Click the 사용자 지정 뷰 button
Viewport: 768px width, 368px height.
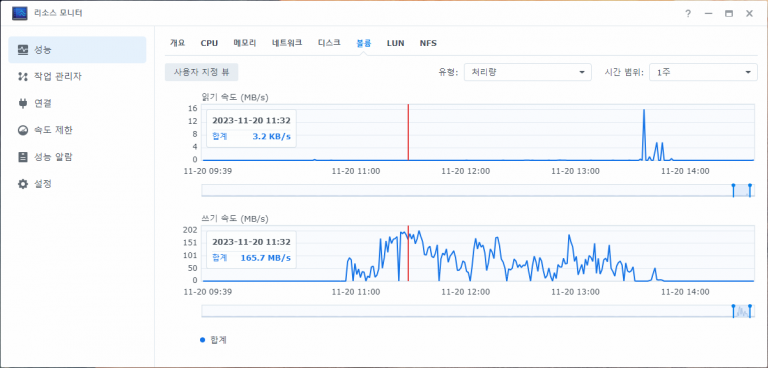tap(201, 72)
